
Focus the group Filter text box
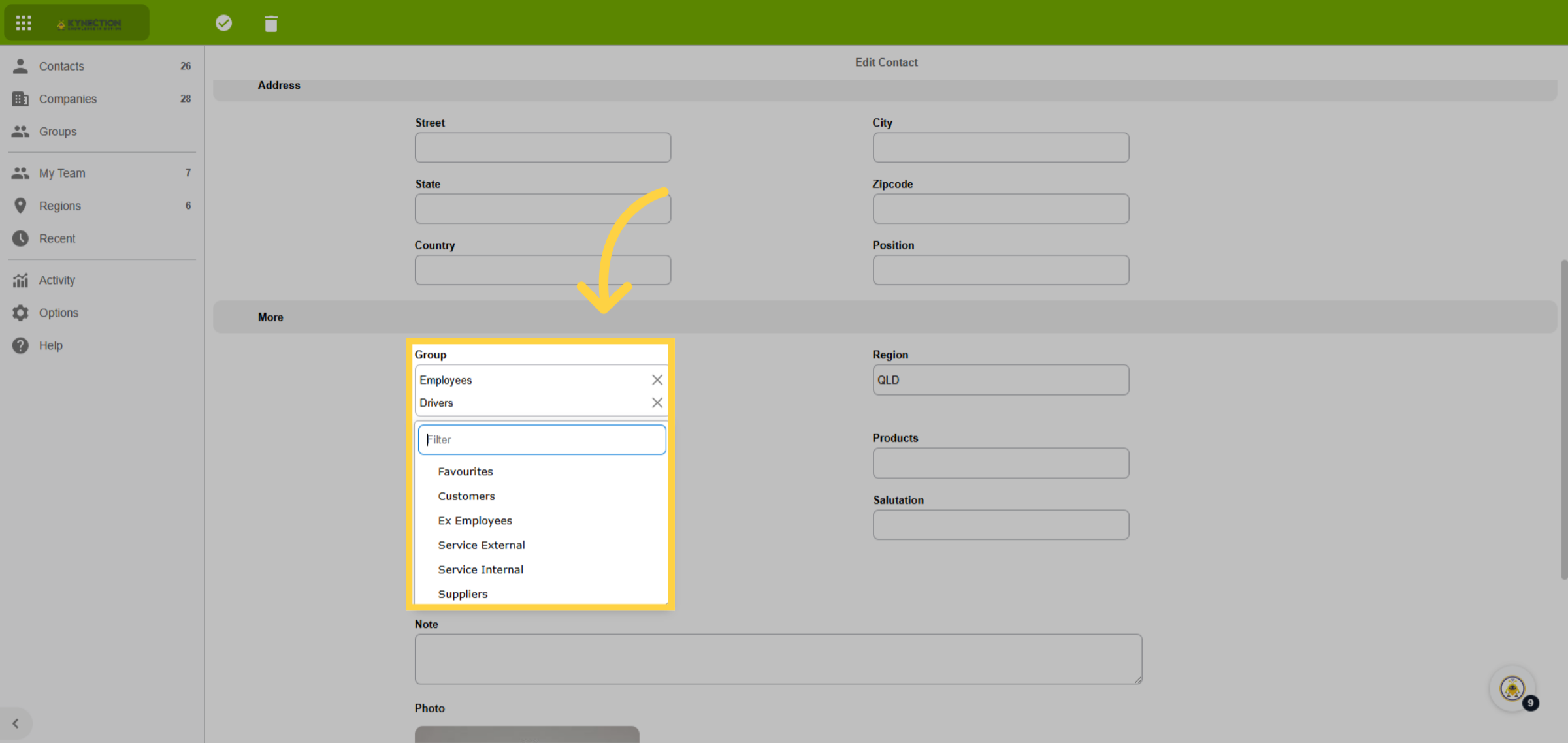pyautogui.click(x=542, y=439)
